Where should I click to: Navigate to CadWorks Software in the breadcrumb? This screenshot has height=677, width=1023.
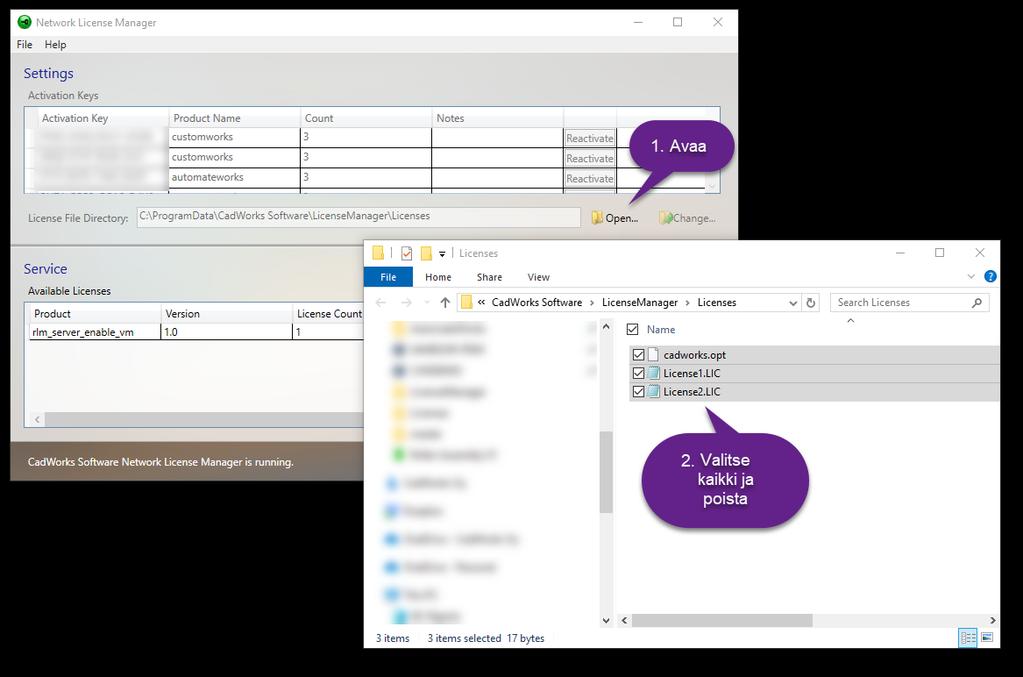tap(537, 303)
